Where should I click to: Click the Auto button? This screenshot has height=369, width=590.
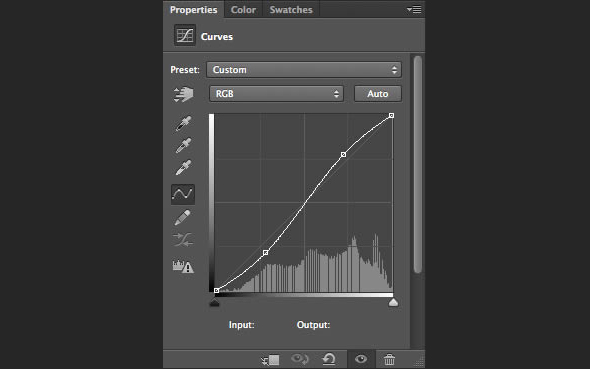[378, 94]
